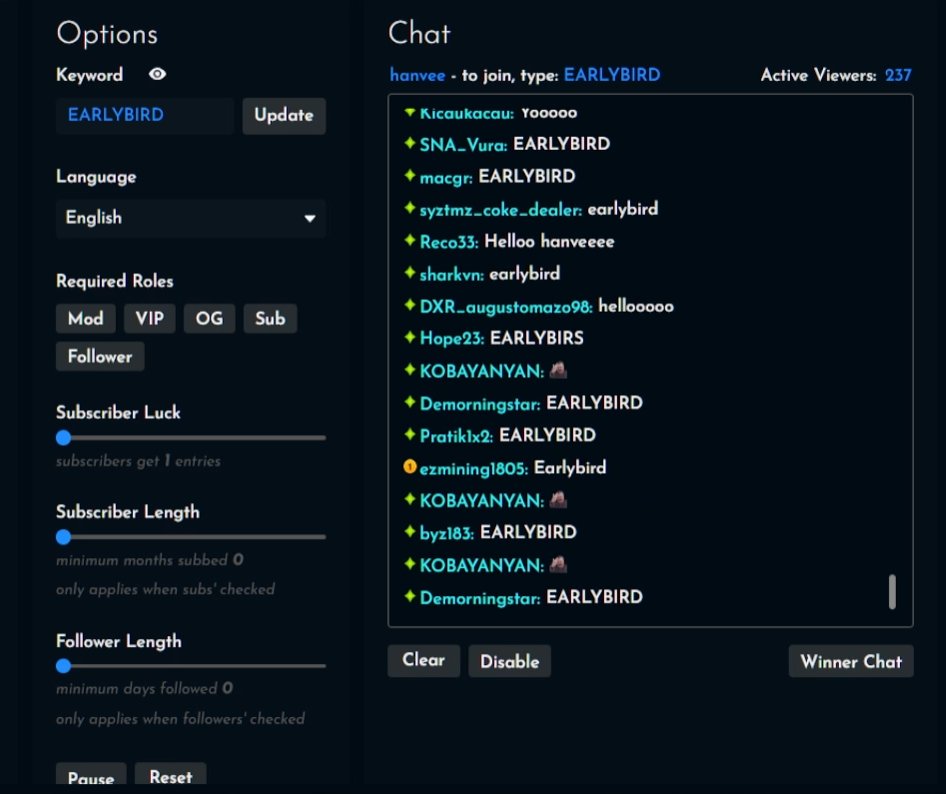946x794 pixels.
Task: Click the Follower Length slider handle
Action: point(63,666)
